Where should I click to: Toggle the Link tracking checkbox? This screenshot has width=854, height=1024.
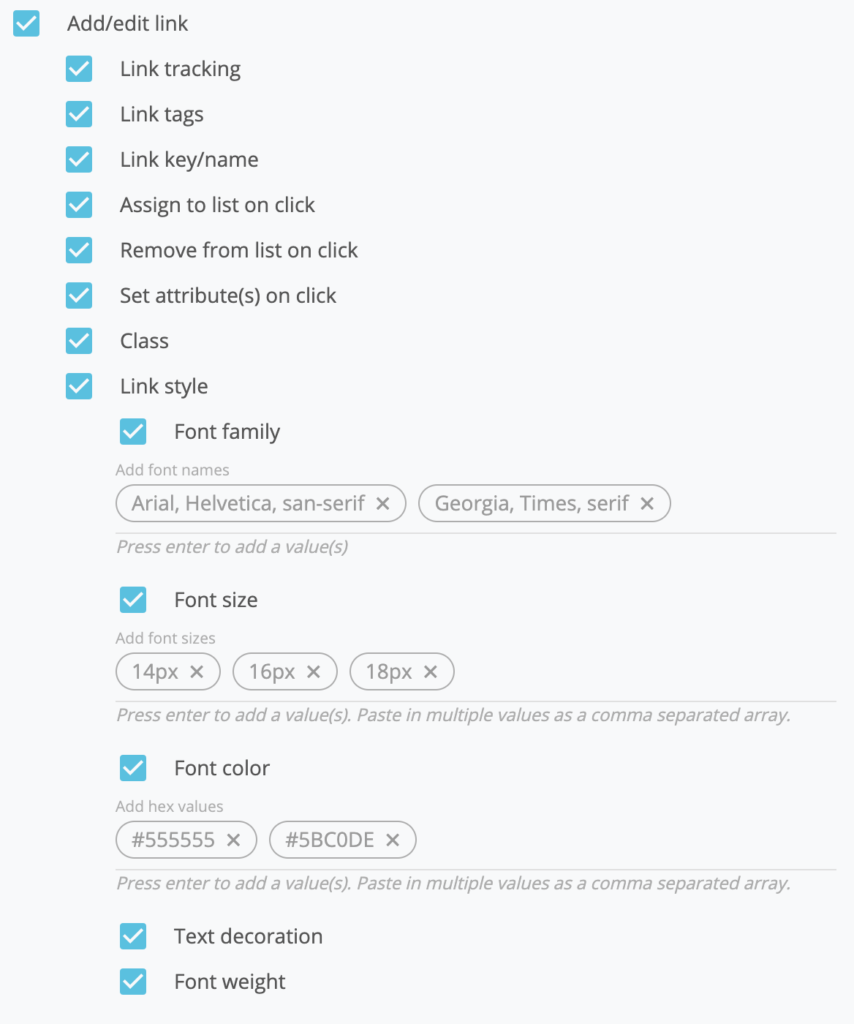click(79, 69)
